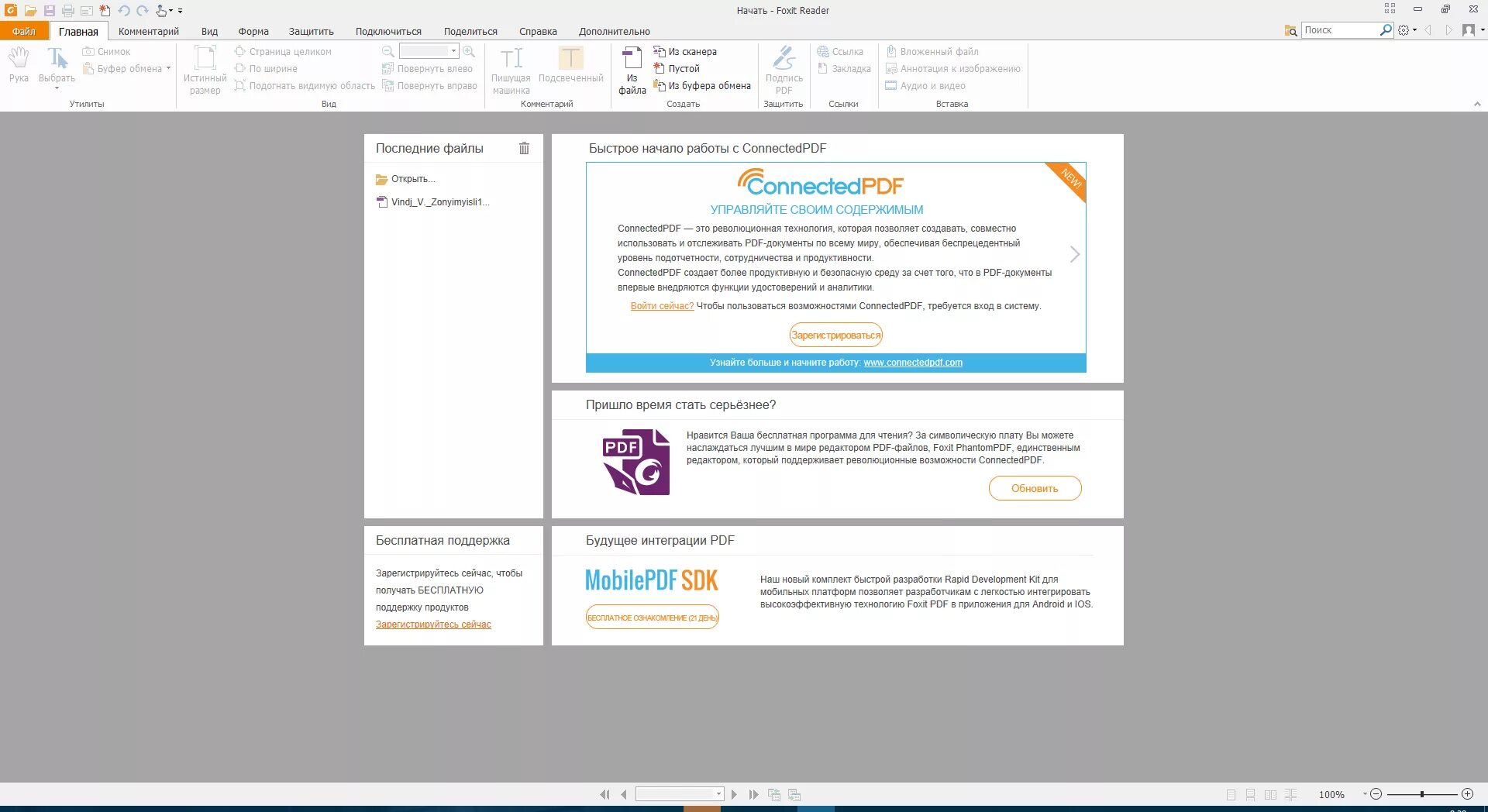Open the settings gear dropdown
The height and width of the screenshot is (812, 1488).
click(1407, 30)
